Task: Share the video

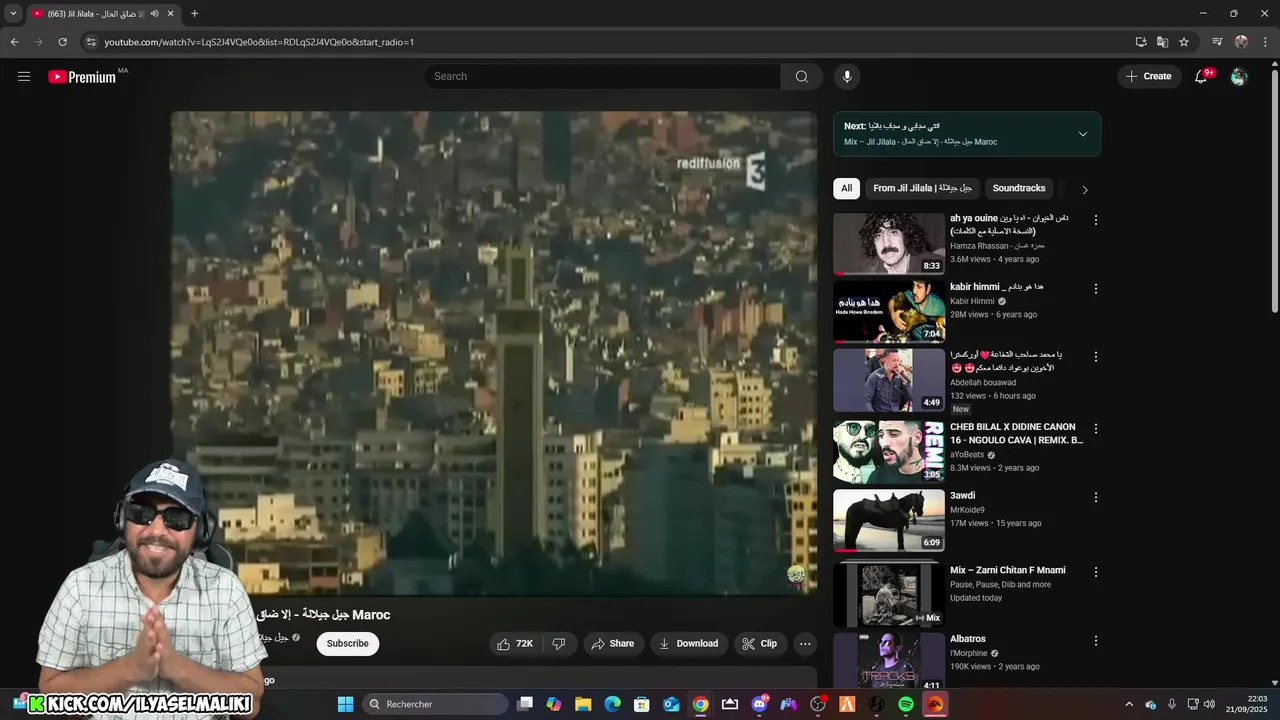Action: tap(612, 644)
